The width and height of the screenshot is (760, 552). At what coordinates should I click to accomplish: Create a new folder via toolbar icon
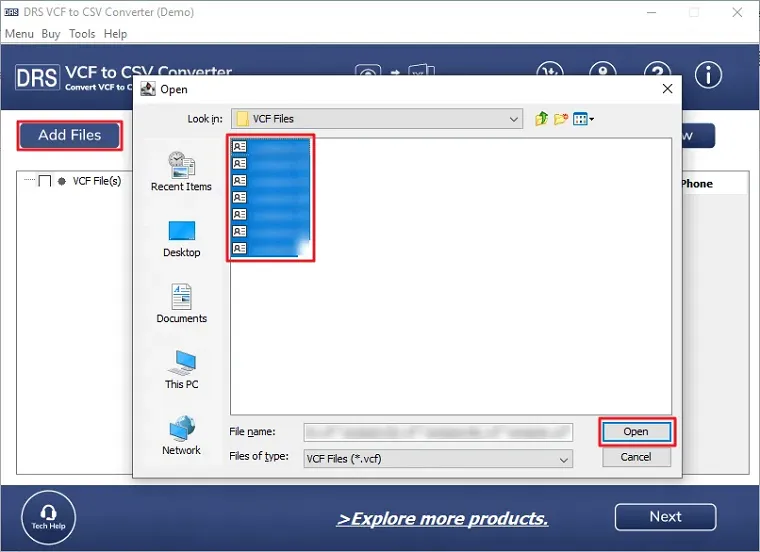tap(561, 118)
